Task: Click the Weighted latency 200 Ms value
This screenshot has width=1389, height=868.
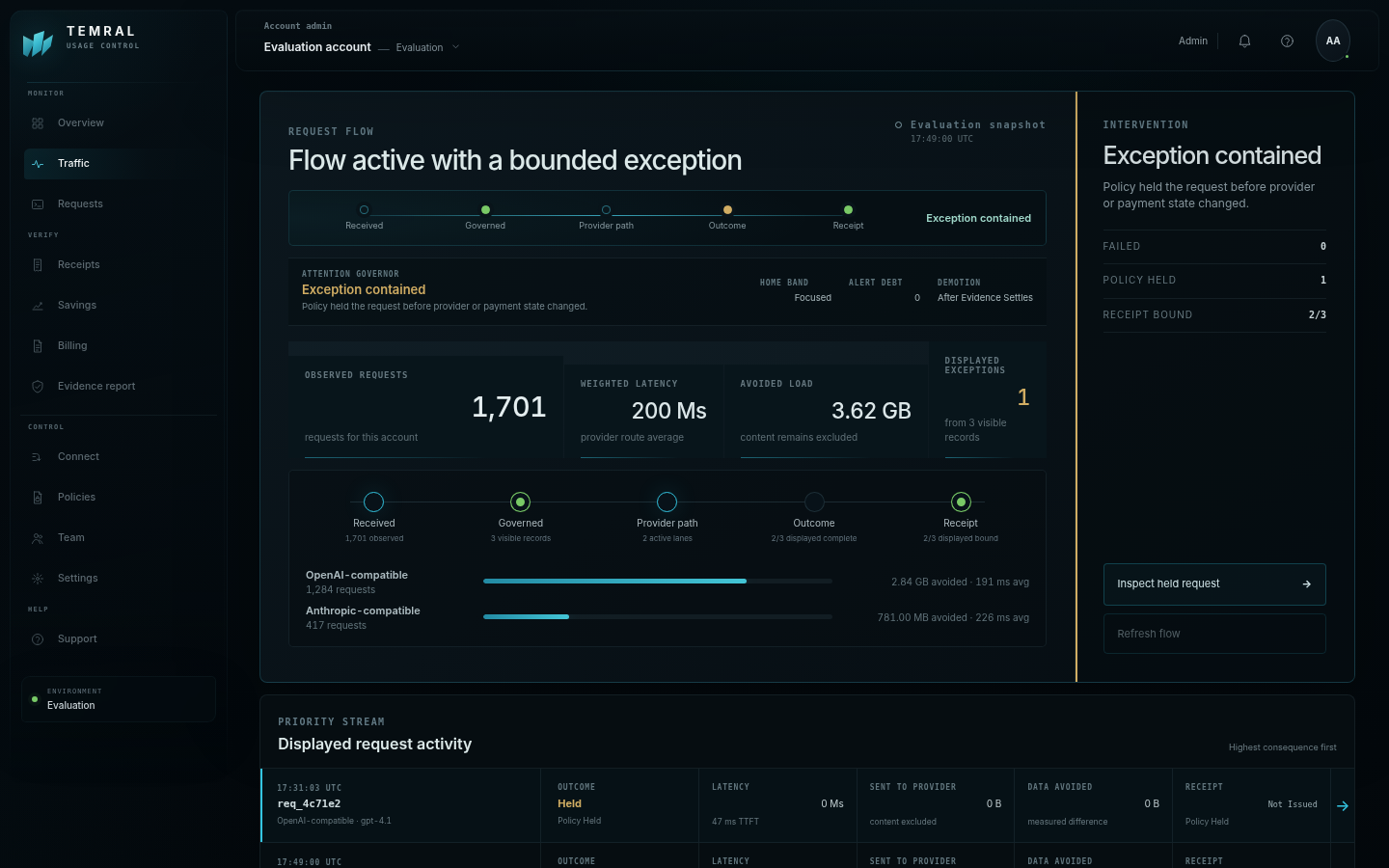Action: [669, 411]
